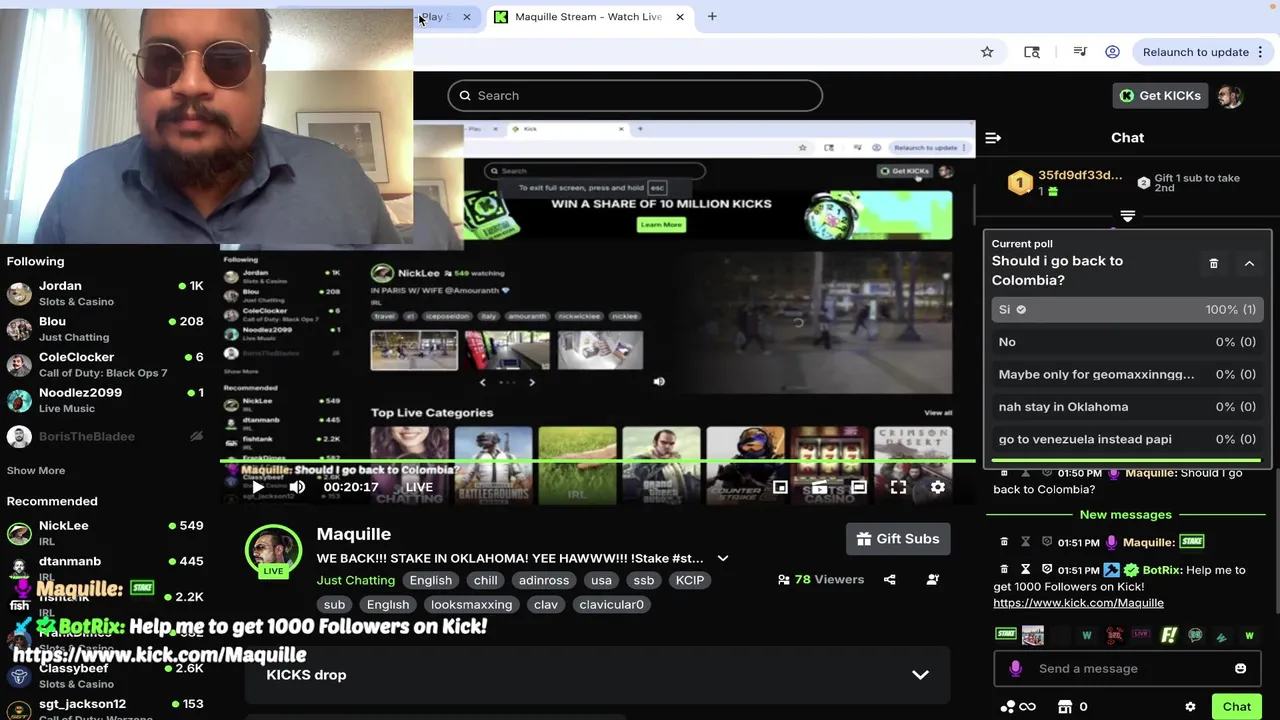Enter fullscreen on the stream player
This screenshot has height=720, width=1280.
[x=898, y=487]
